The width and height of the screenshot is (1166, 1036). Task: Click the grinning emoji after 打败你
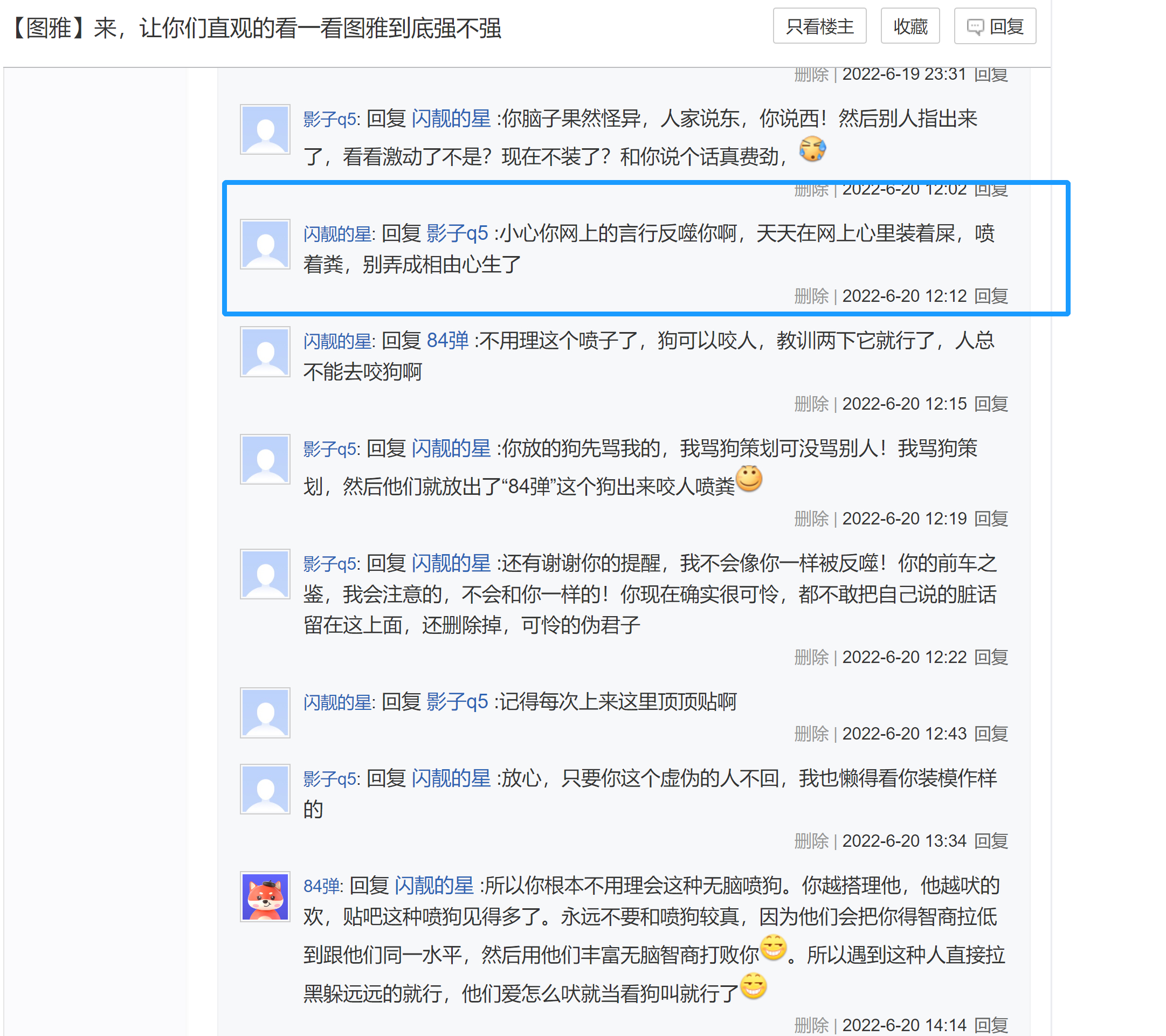click(x=774, y=947)
